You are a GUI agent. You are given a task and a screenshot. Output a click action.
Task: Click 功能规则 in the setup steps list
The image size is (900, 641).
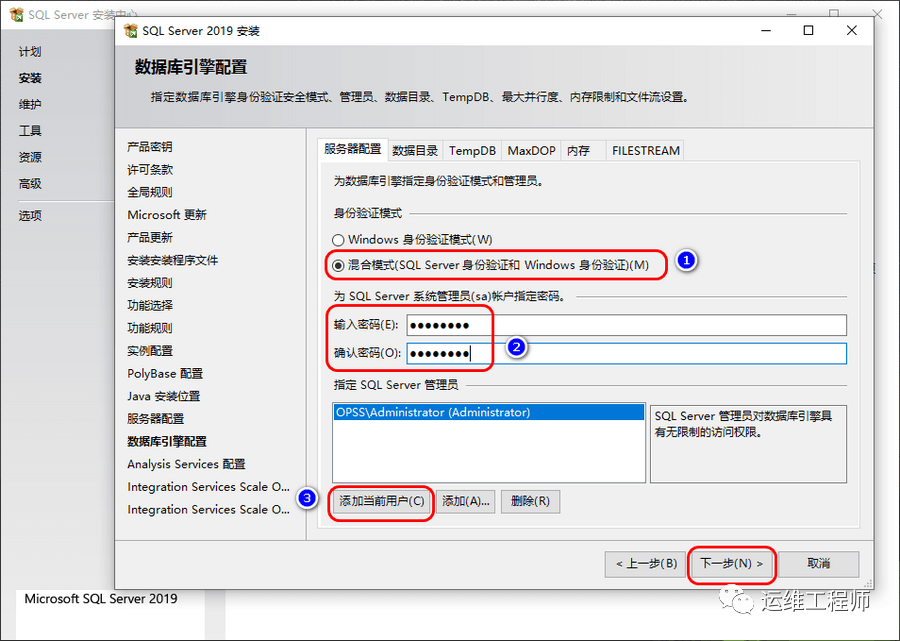click(x=150, y=328)
